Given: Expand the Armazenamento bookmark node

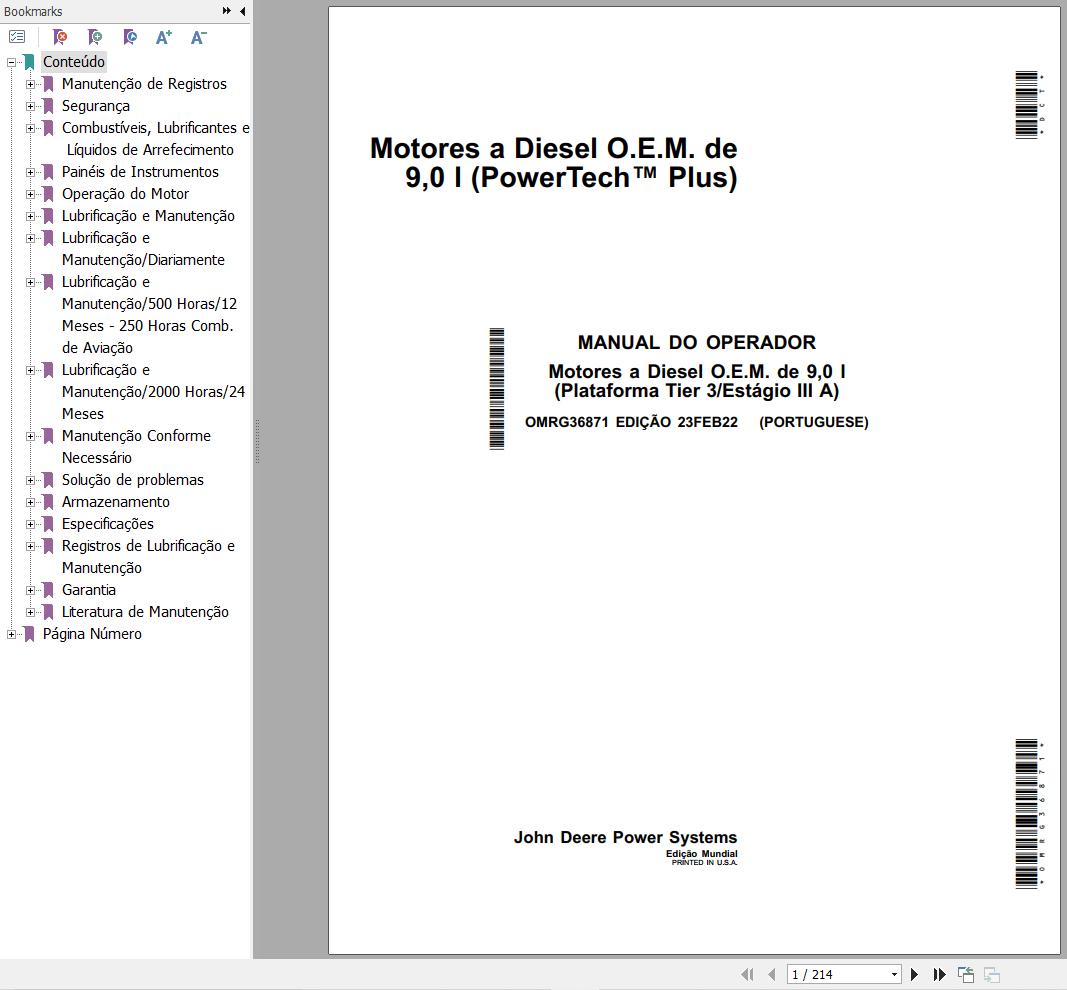Looking at the screenshot, I should (x=30, y=502).
